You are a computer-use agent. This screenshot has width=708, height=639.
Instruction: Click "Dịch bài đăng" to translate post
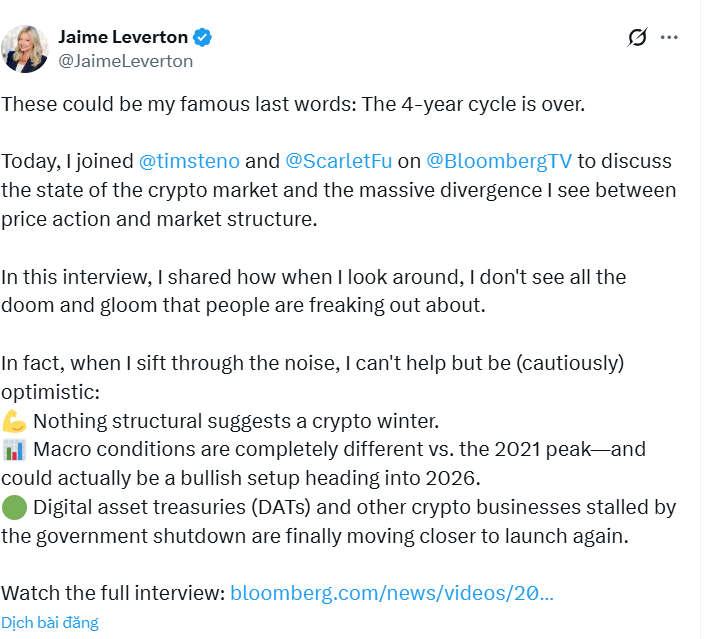50,622
